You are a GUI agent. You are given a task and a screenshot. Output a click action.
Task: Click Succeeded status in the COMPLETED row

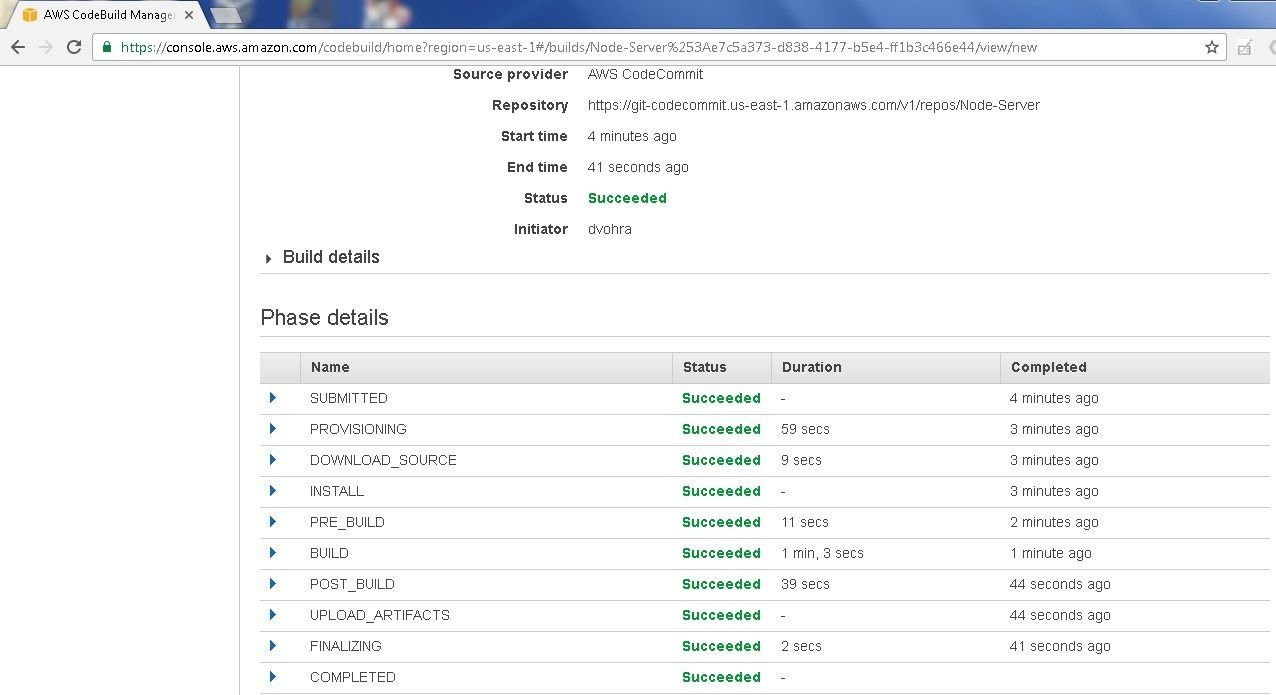point(721,677)
